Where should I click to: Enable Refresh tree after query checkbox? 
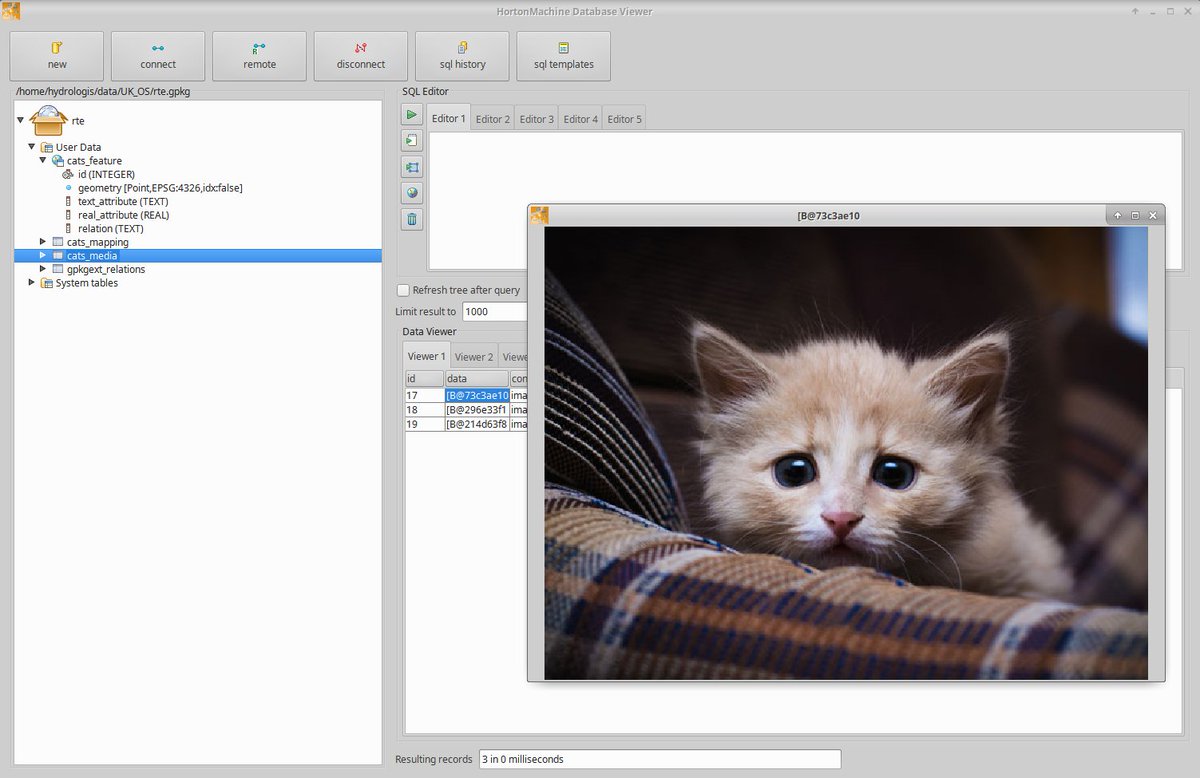click(x=403, y=290)
